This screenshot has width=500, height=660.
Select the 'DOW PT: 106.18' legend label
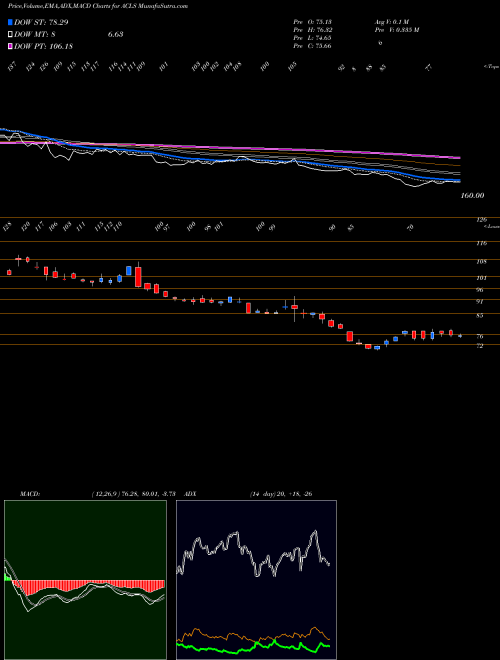tap(43, 46)
